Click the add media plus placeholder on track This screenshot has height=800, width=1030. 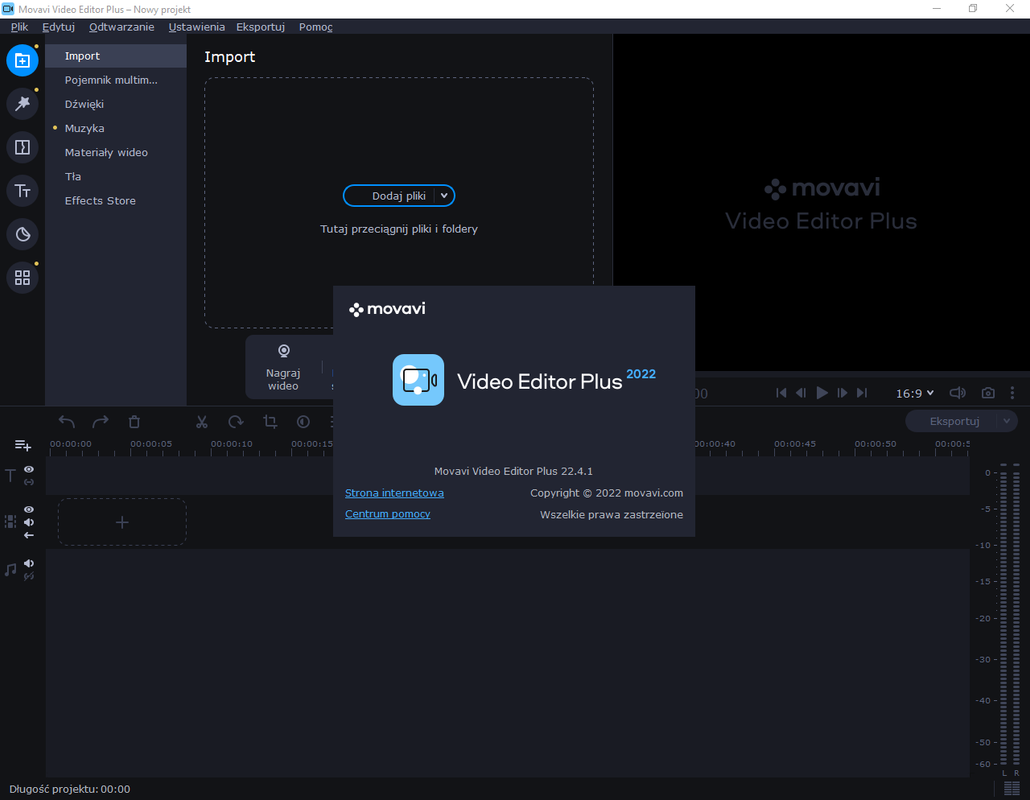(122, 522)
